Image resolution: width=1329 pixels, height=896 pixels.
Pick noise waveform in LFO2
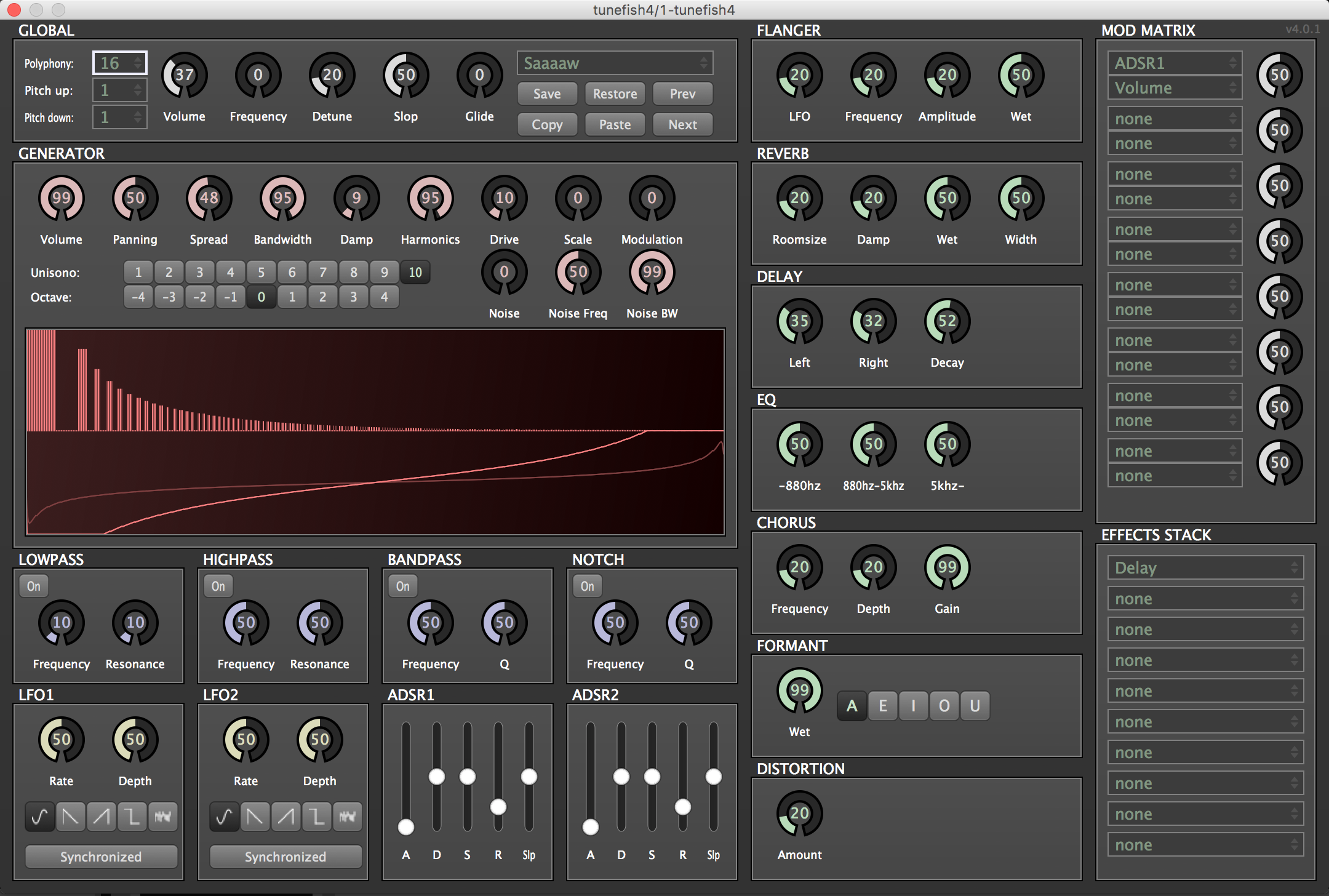click(x=347, y=817)
